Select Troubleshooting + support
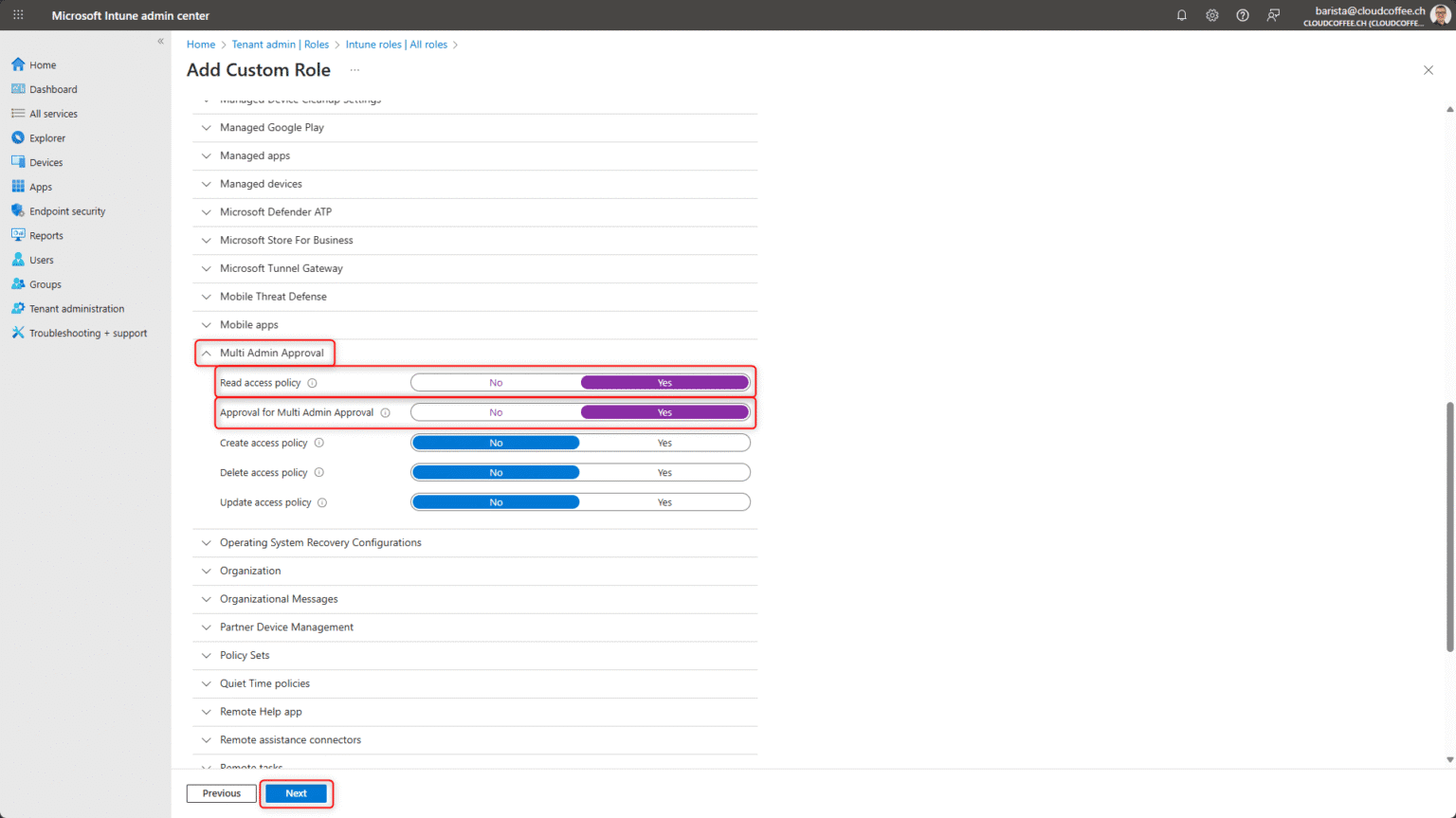The image size is (1456, 818). click(88, 333)
